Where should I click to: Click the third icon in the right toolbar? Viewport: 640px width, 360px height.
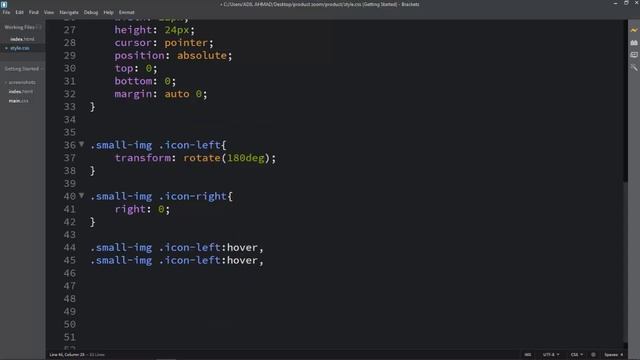point(633,55)
